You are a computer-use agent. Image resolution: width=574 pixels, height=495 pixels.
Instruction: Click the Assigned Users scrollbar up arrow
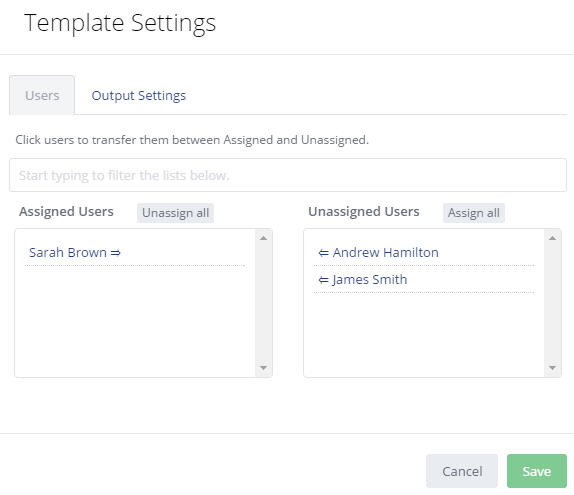tap(263, 238)
